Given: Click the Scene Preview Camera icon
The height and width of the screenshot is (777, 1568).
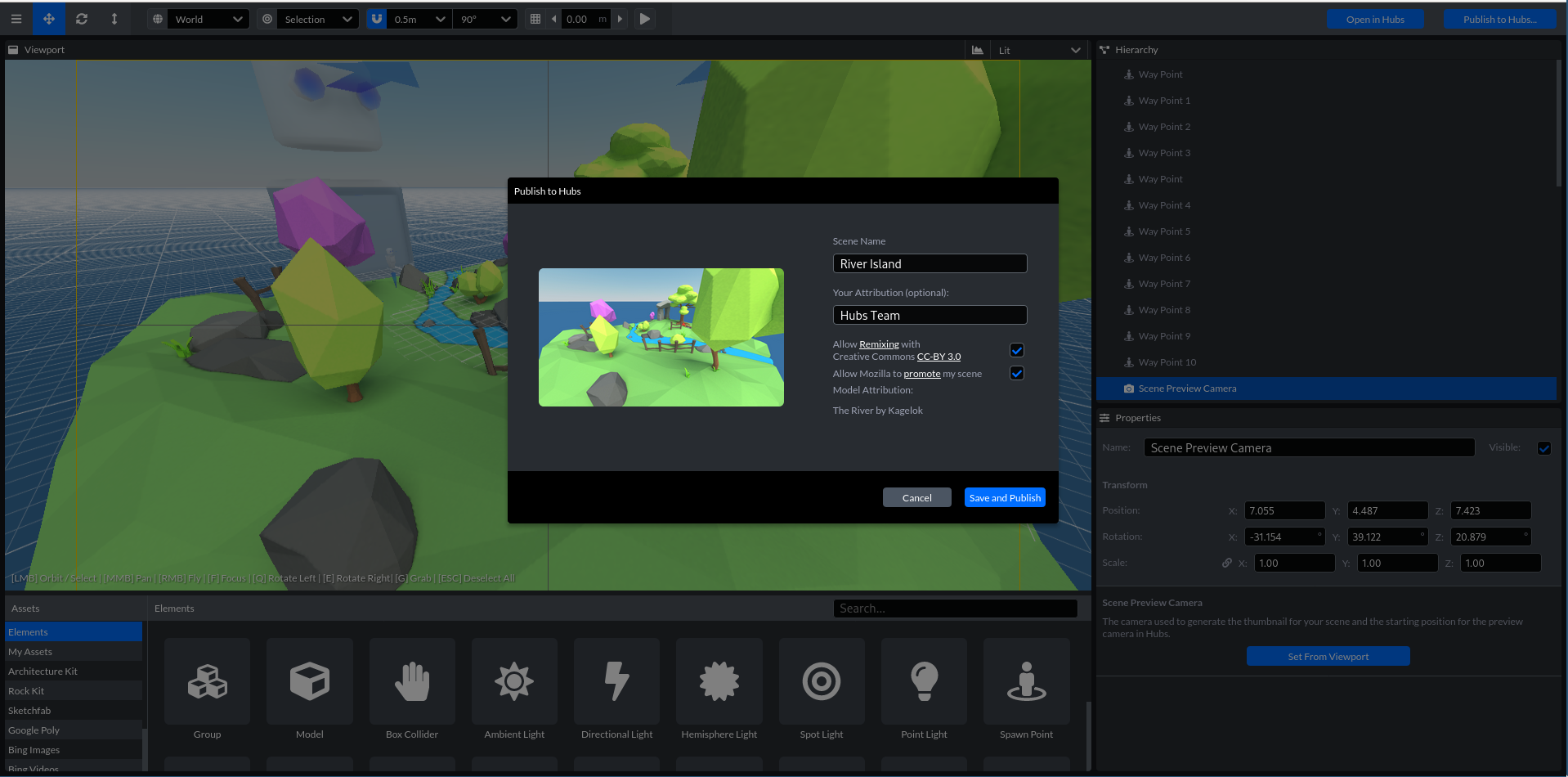Looking at the screenshot, I should [x=1129, y=388].
